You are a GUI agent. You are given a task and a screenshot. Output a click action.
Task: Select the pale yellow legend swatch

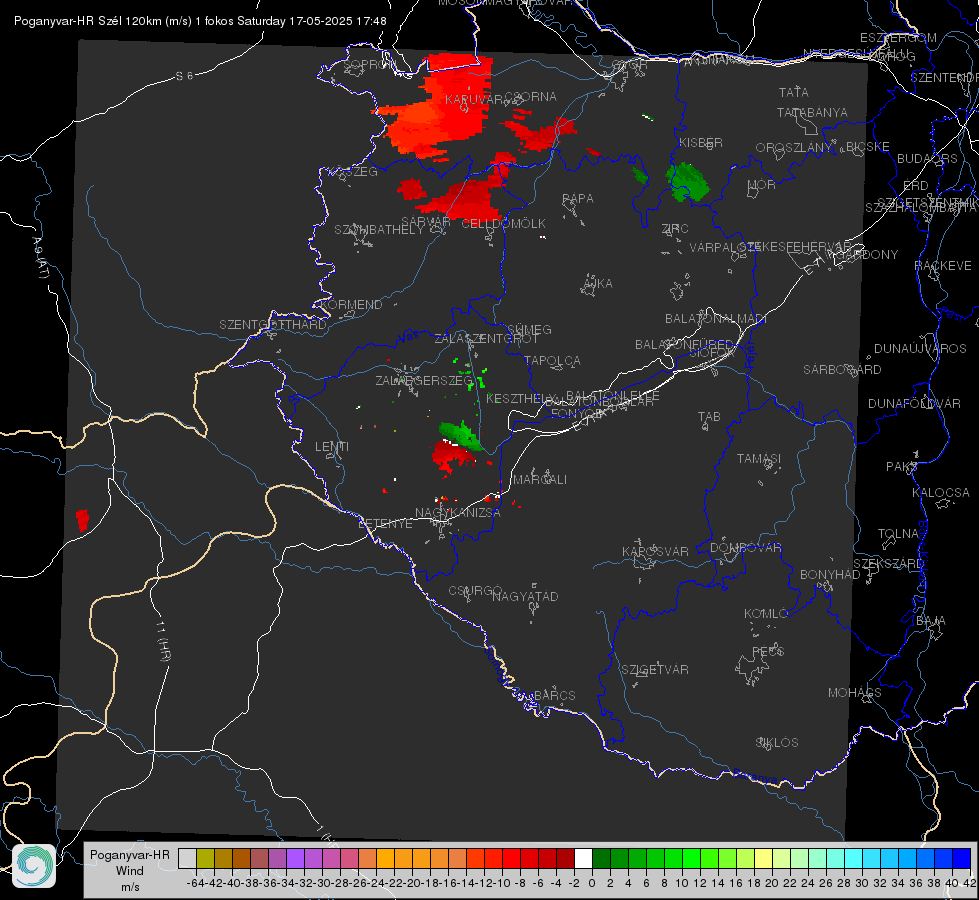(x=764, y=859)
